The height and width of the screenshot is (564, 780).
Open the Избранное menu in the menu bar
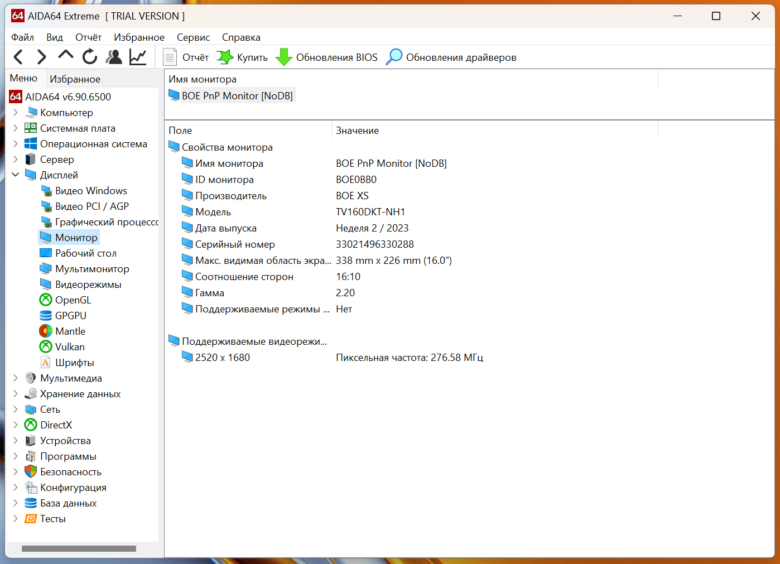pyautogui.click(x=139, y=37)
